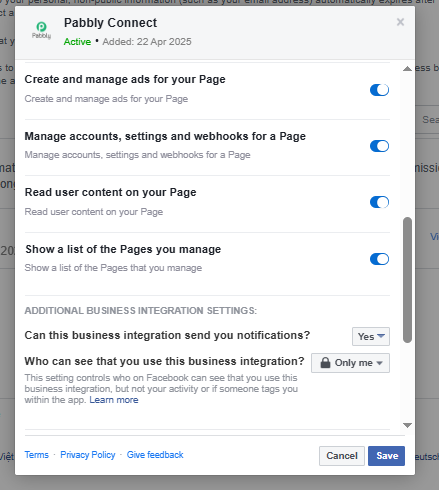Open the Learn more link
Image resolution: width=439 pixels, height=490 pixels.
click(114, 400)
